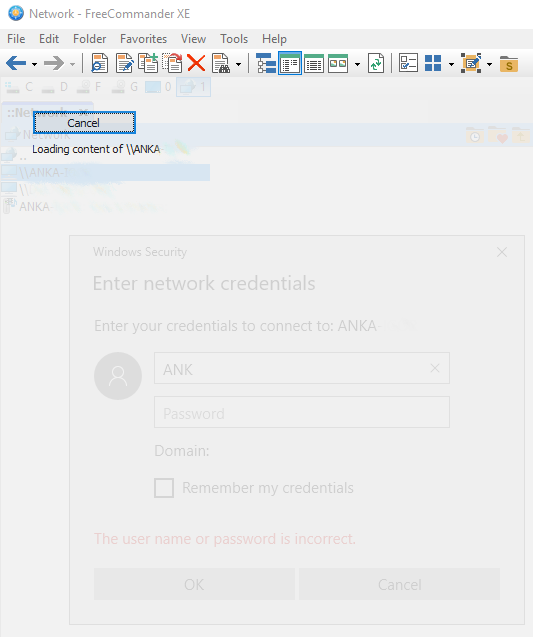533x637 pixels.
Task: Click Cancel on the loading popup
Action: click(x=84, y=122)
